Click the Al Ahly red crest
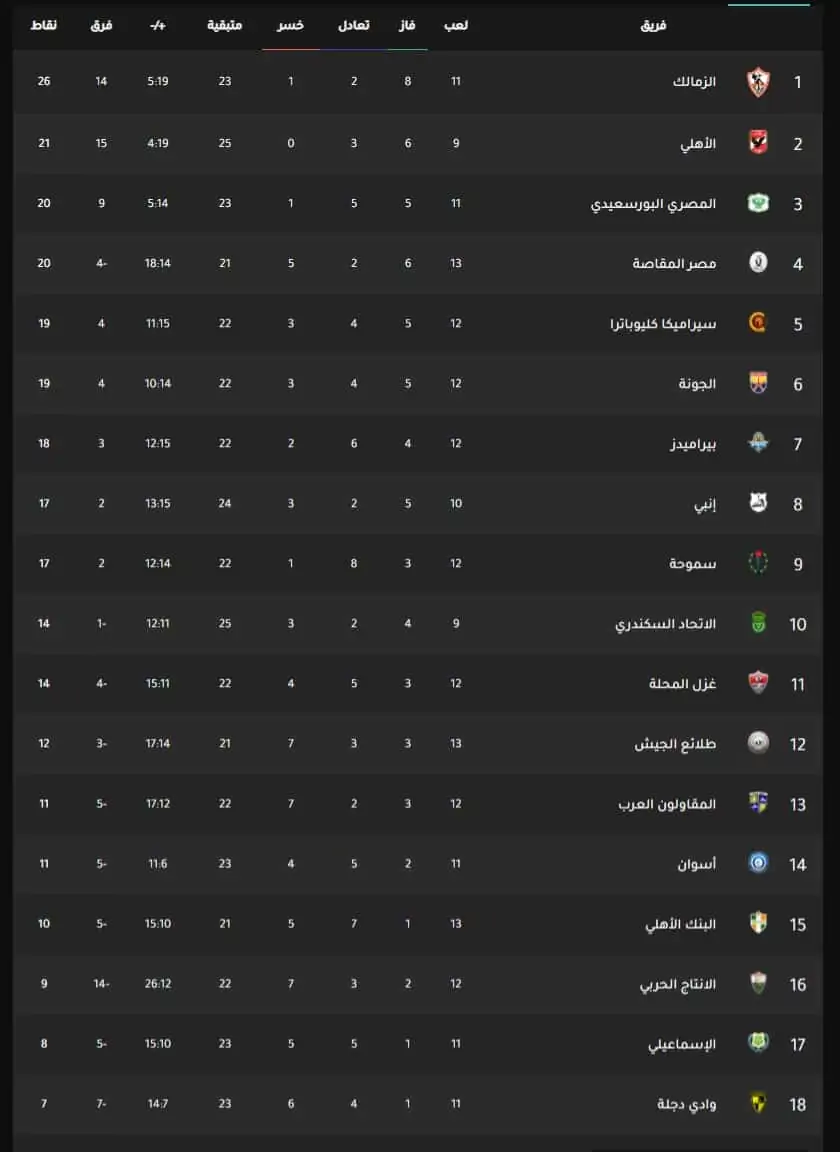 point(758,143)
